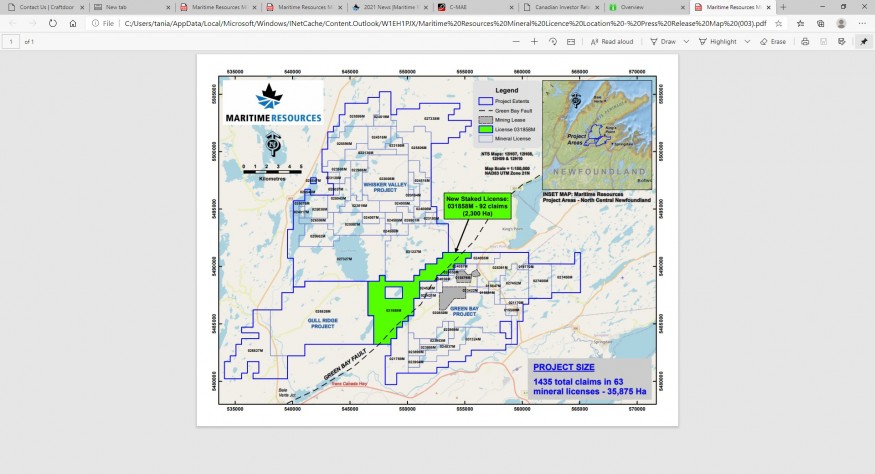Close the Canadian Investor tab
875x474 pixels.
598,7
